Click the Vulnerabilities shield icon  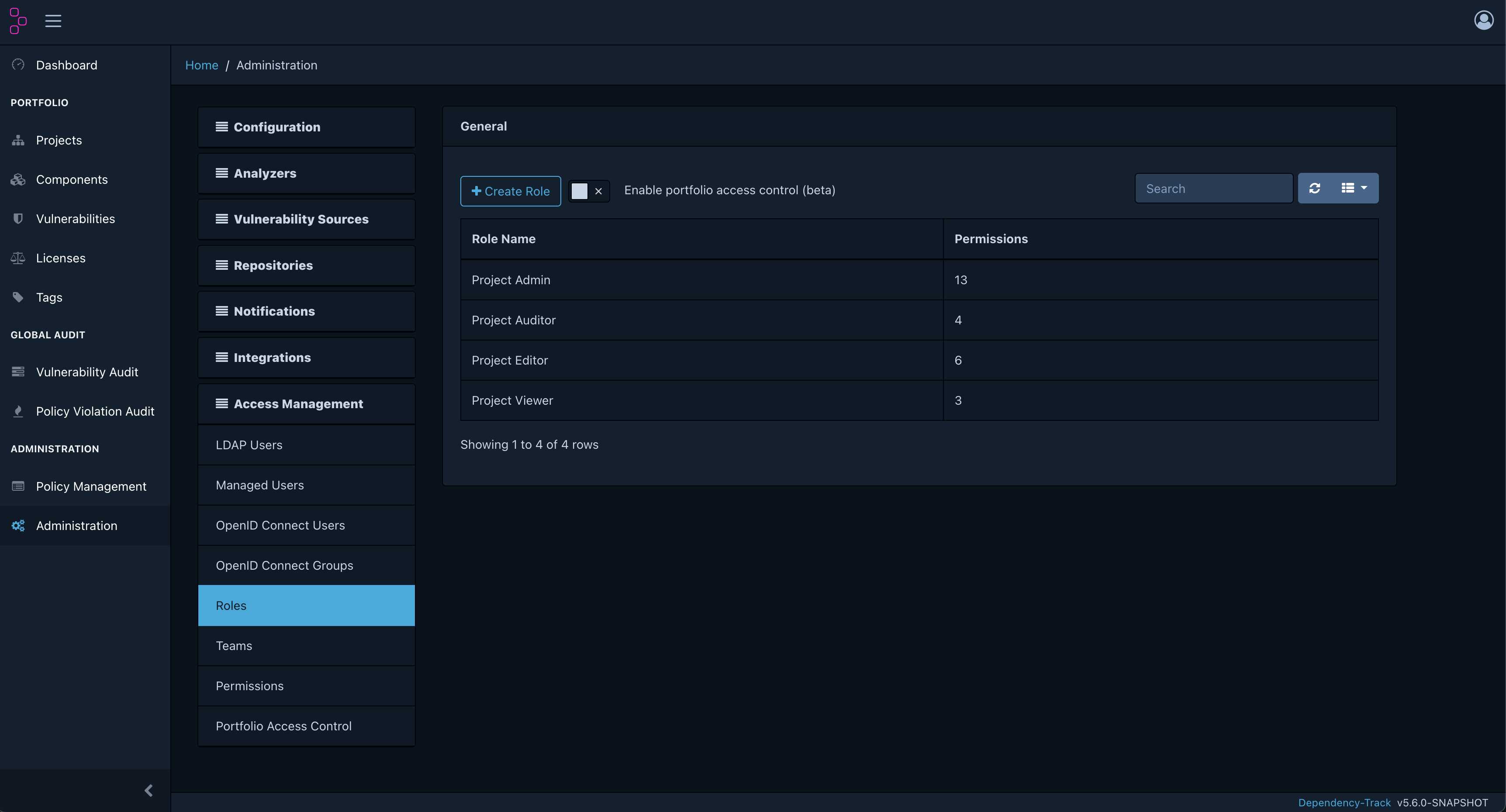pos(18,218)
